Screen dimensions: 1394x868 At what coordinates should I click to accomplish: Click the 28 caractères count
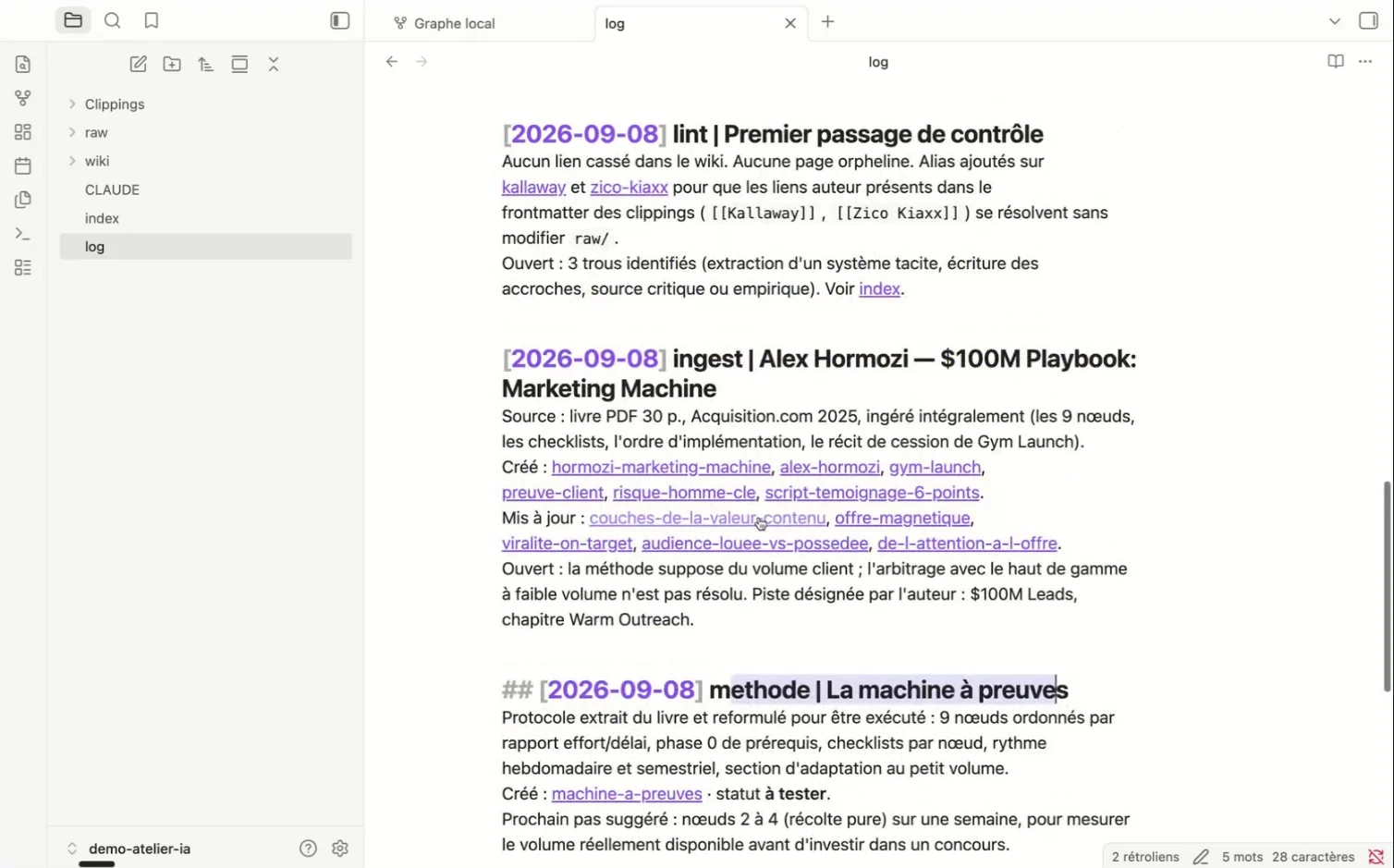(x=1314, y=857)
